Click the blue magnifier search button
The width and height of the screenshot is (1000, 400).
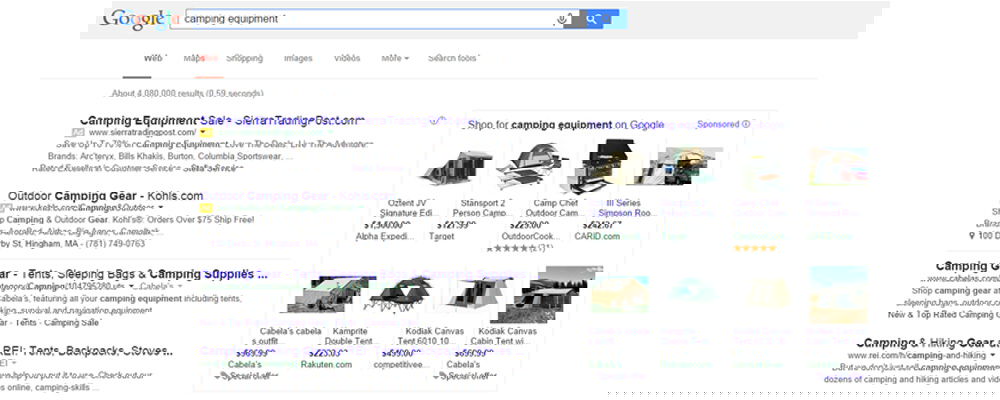tap(592, 19)
